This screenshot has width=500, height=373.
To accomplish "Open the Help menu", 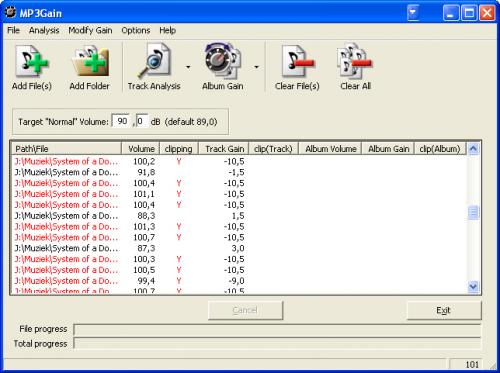I will coord(168,30).
